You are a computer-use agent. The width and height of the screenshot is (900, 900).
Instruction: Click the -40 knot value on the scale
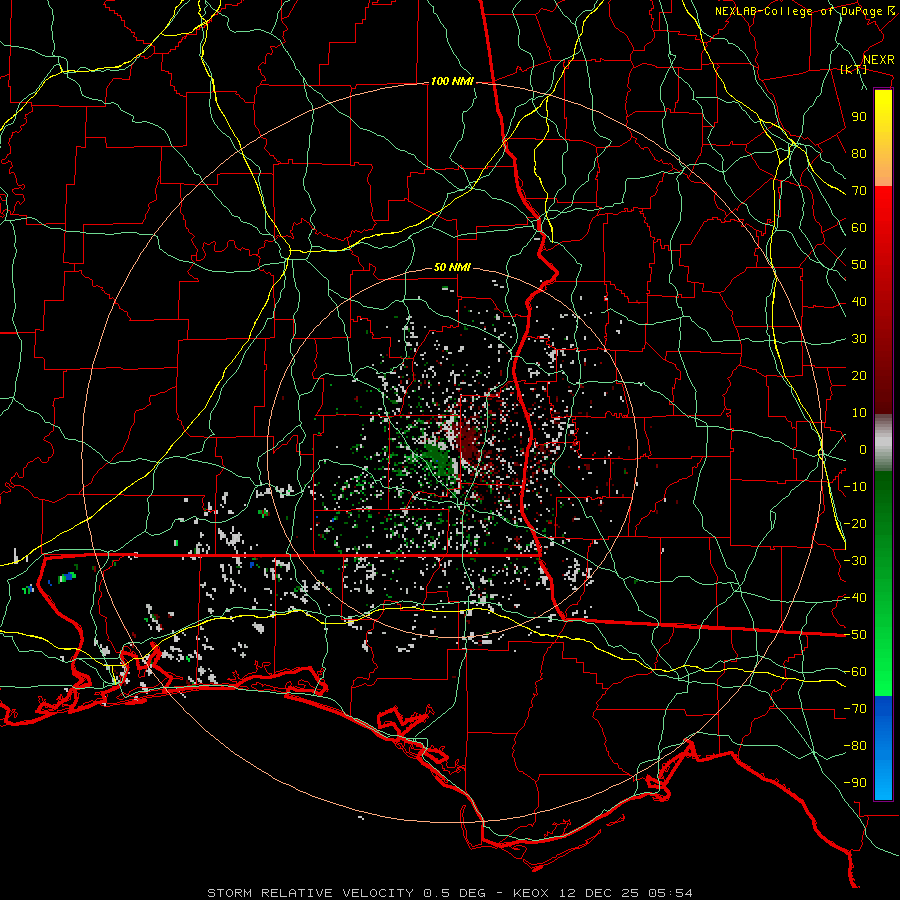click(x=855, y=598)
